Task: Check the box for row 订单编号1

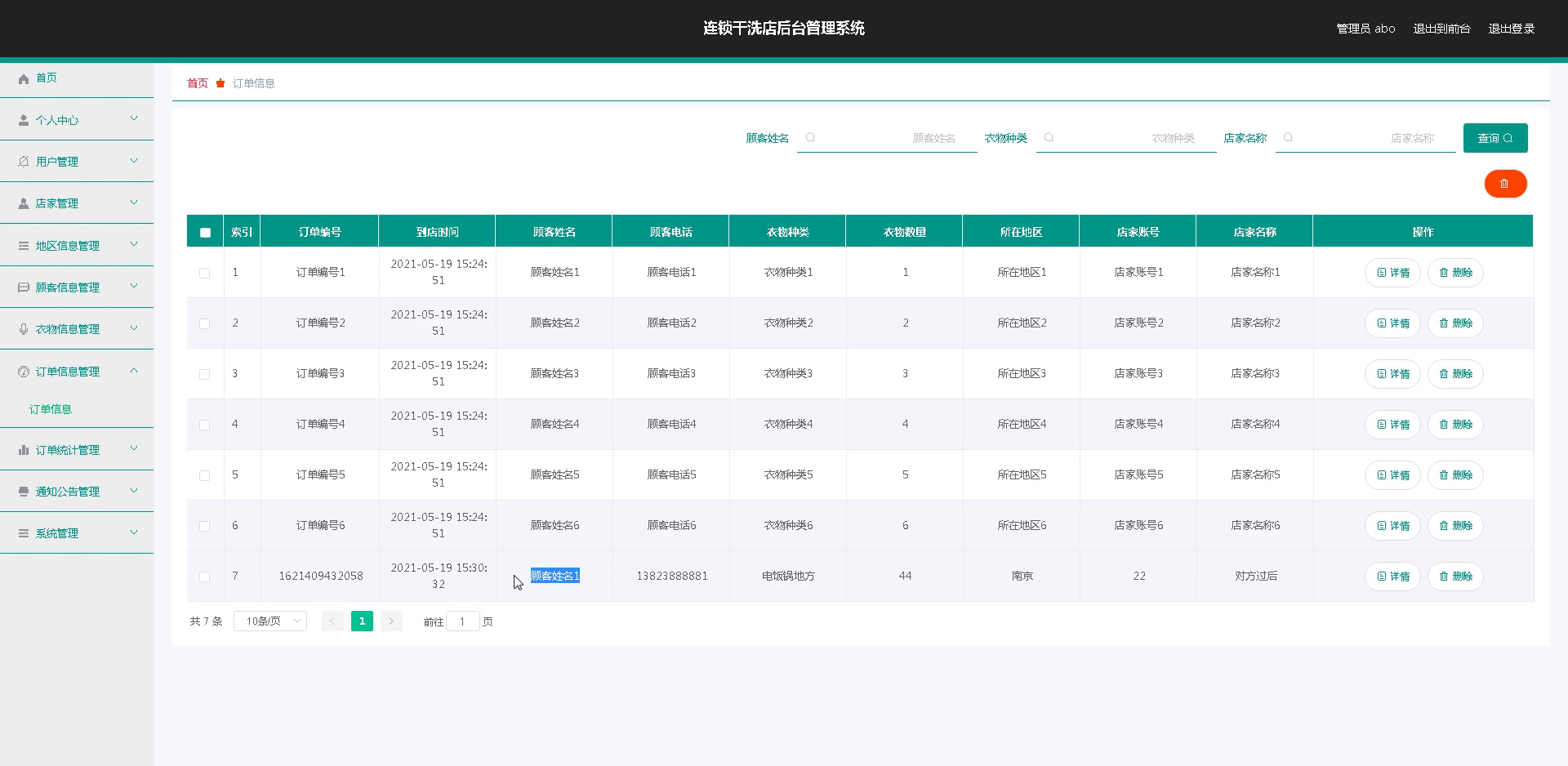Action: pyautogui.click(x=205, y=273)
